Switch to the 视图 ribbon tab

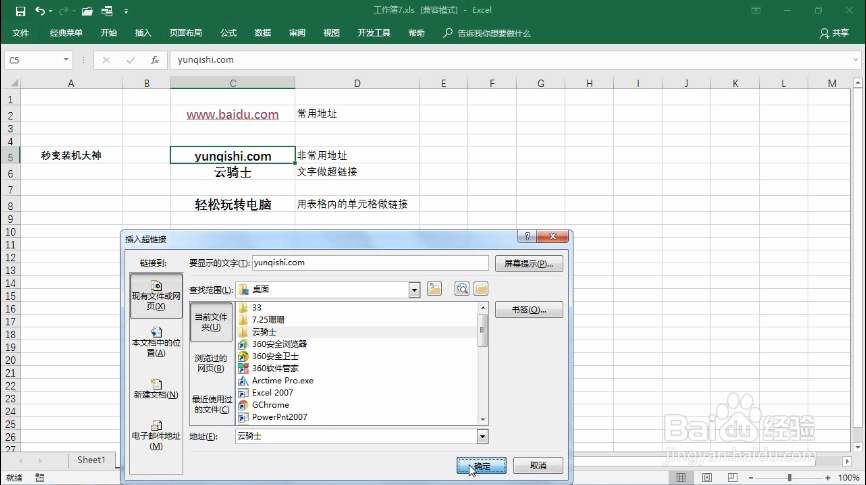(x=331, y=33)
